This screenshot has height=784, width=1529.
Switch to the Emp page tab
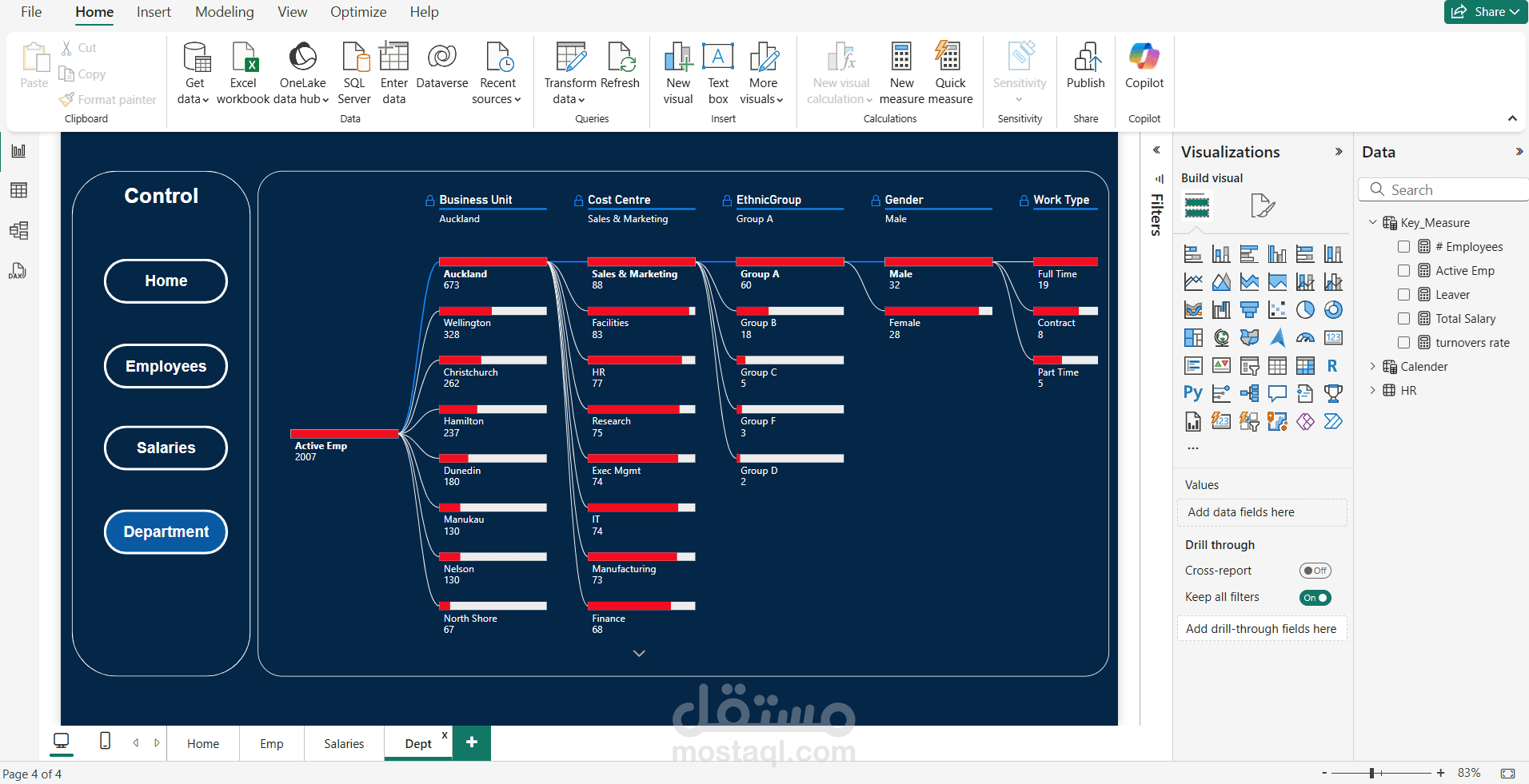click(x=272, y=744)
